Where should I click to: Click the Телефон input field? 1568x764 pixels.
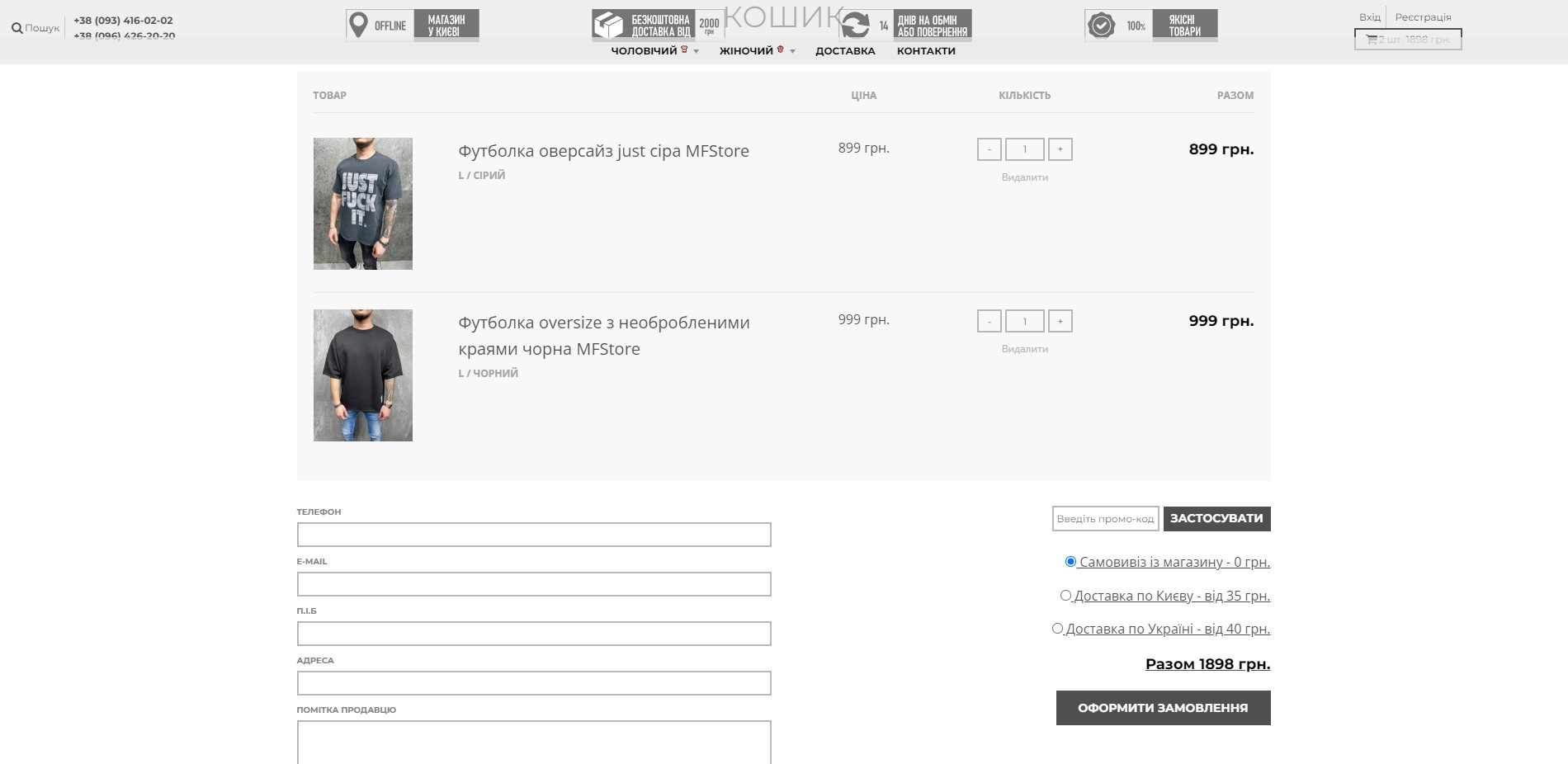pos(534,535)
